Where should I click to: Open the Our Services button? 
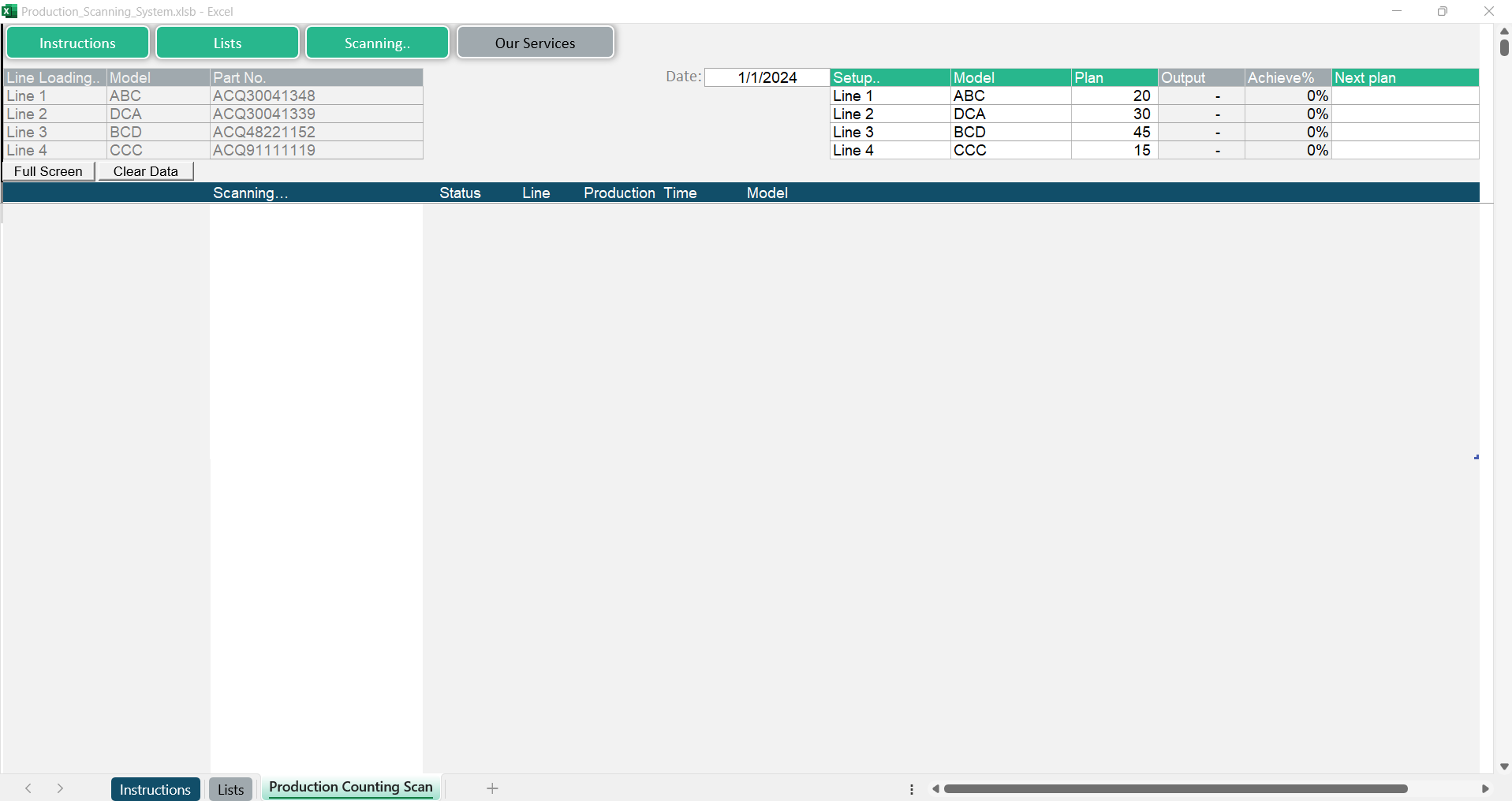pyautogui.click(x=535, y=43)
